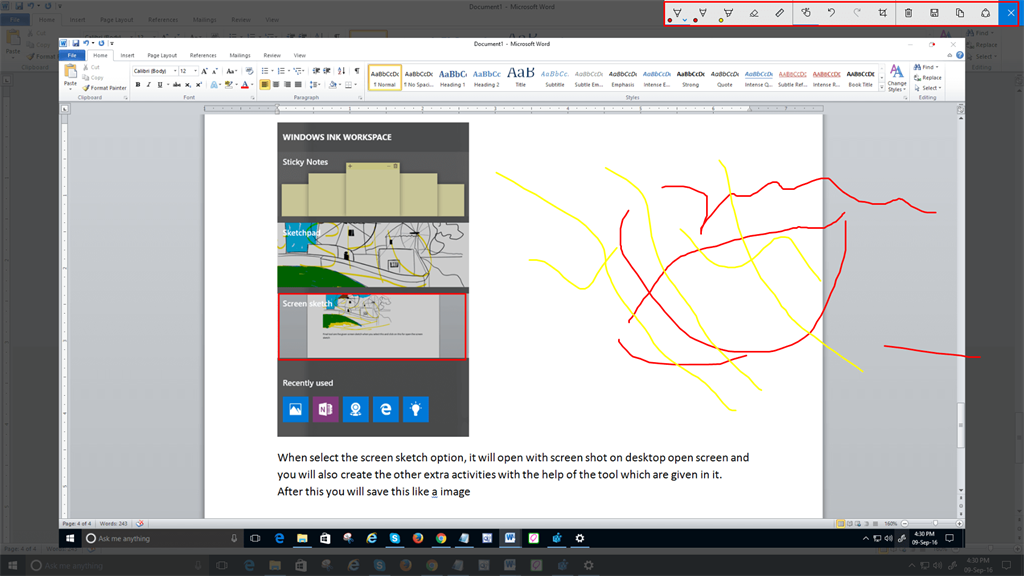This screenshot has height=576, width=1024.
Task: Apply the No Spacing style
Action: pyautogui.click(x=419, y=78)
